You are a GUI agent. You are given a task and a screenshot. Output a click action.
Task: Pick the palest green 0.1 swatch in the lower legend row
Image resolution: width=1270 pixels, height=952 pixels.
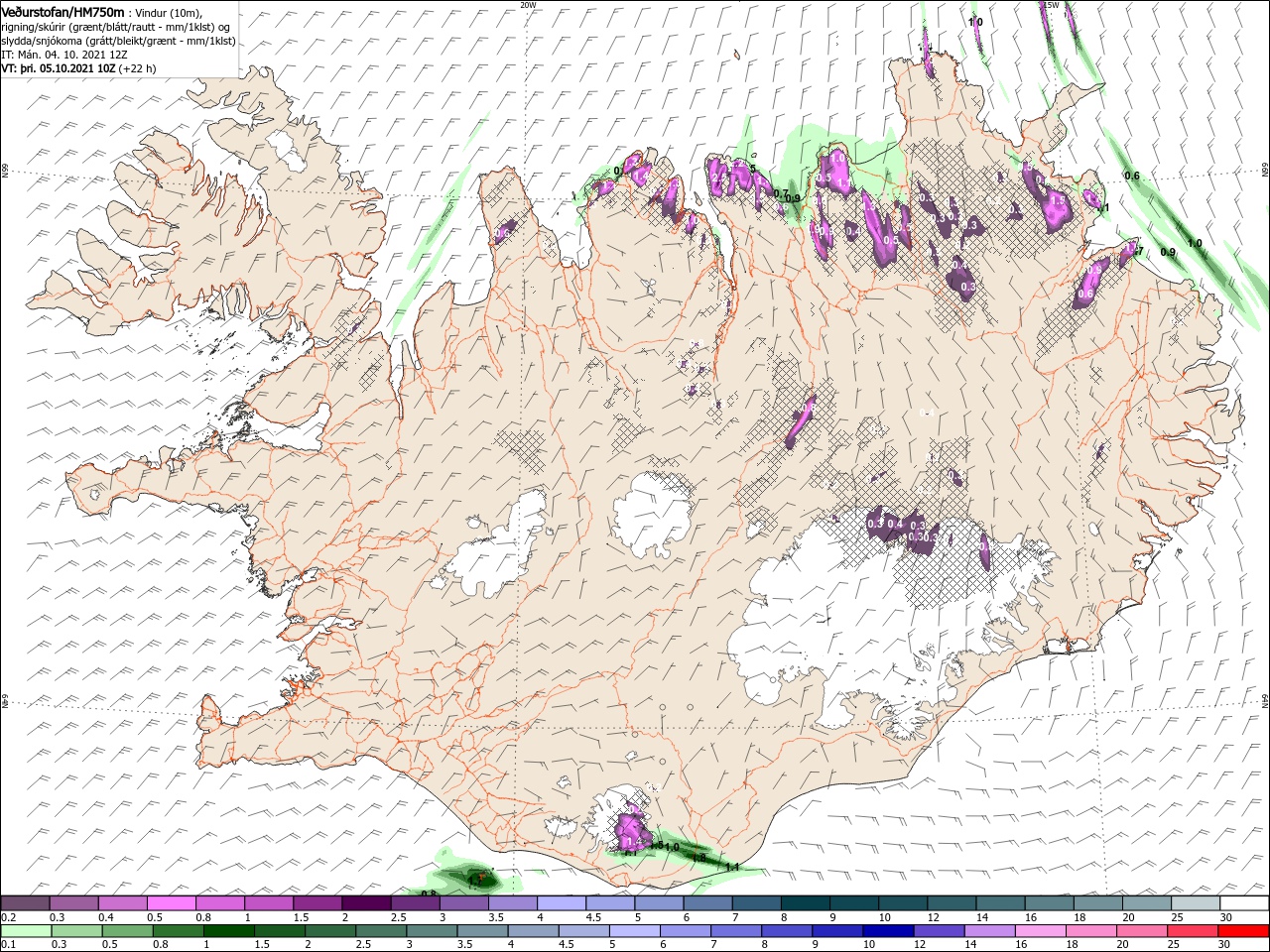(x=25, y=931)
